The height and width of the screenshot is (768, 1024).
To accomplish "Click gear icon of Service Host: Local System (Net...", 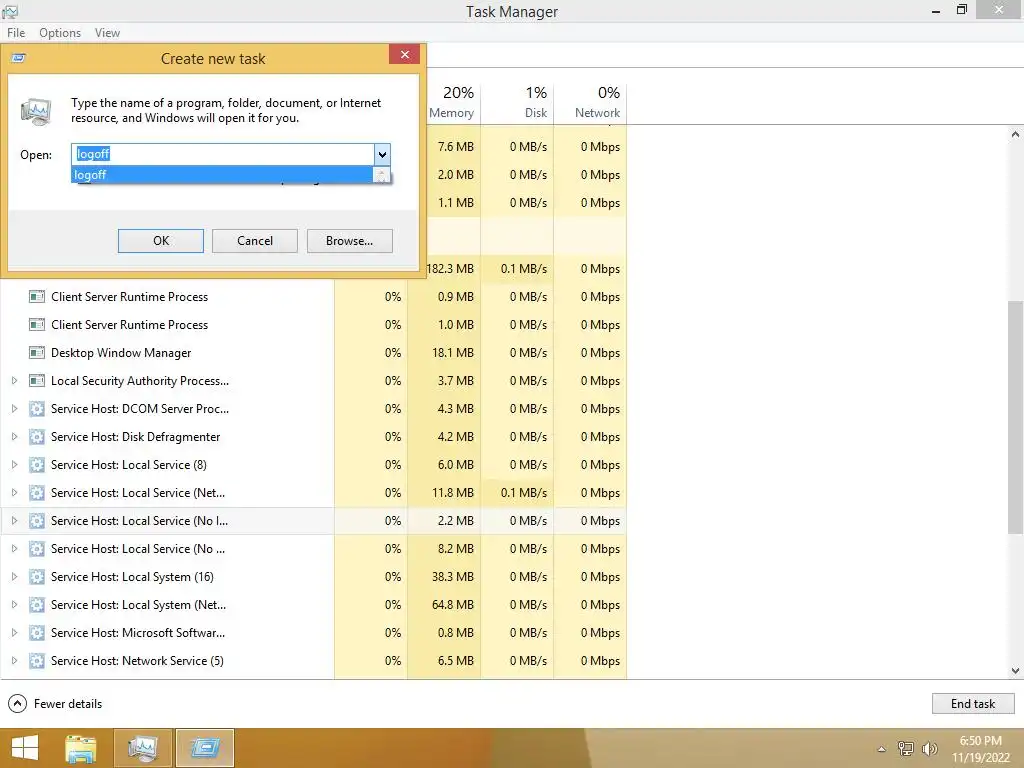I will click(37, 605).
